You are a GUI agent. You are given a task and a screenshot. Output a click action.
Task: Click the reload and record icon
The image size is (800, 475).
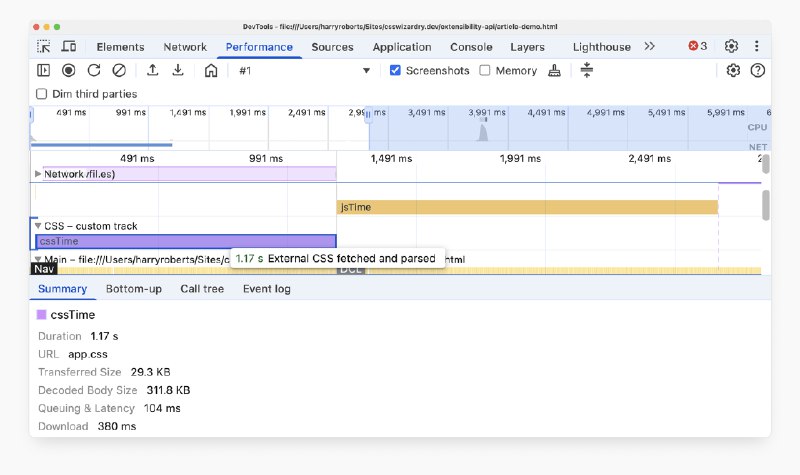click(94, 70)
